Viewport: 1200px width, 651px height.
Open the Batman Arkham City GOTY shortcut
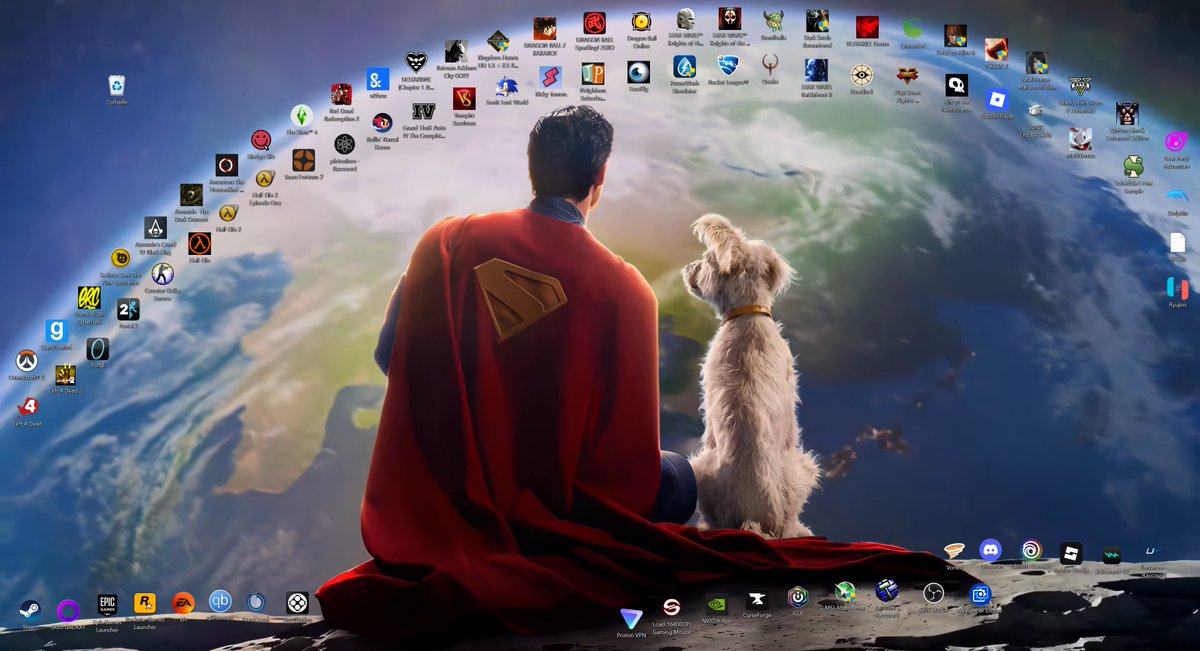(x=455, y=51)
